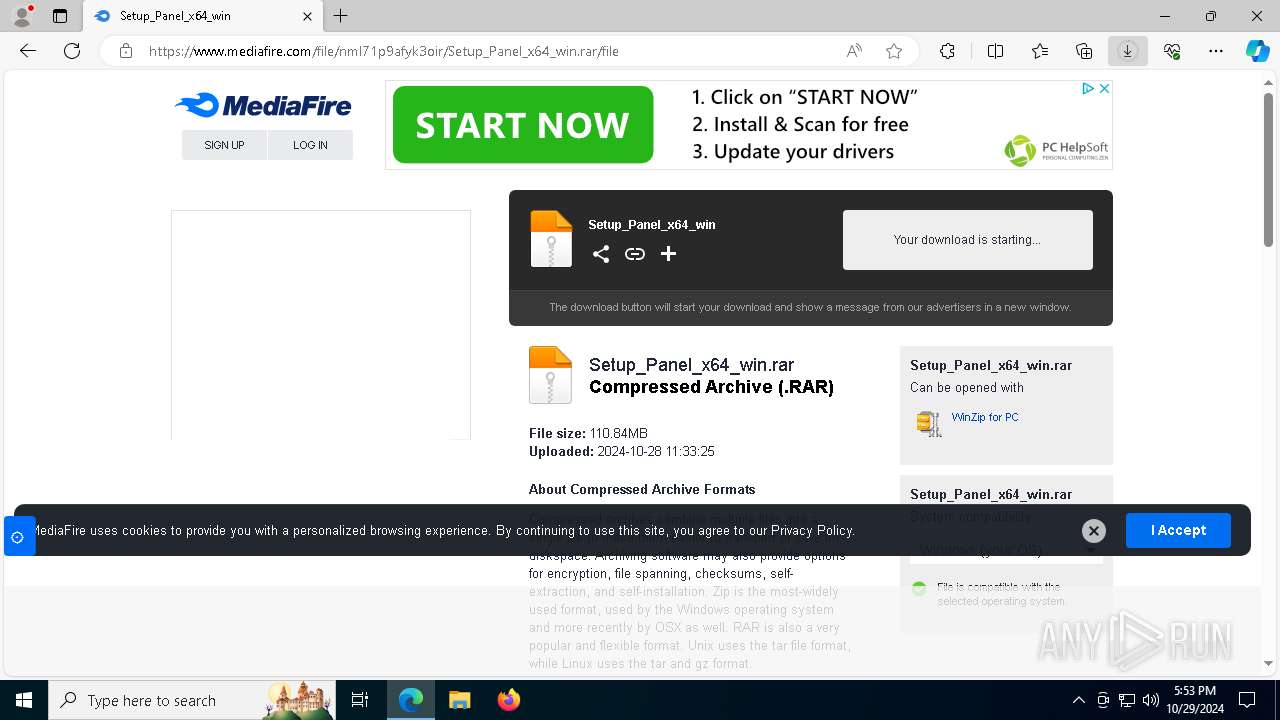Refresh the MediaFire page

[x=72, y=51]
